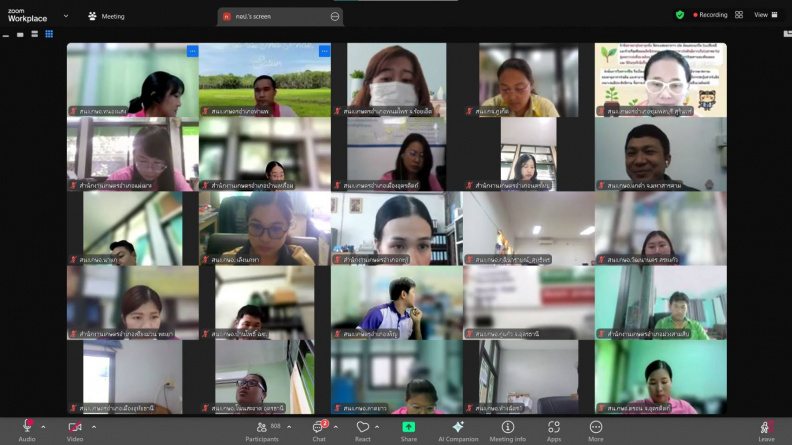Toggle the Video camera on
792x445 pixels.
click(75, 431)
